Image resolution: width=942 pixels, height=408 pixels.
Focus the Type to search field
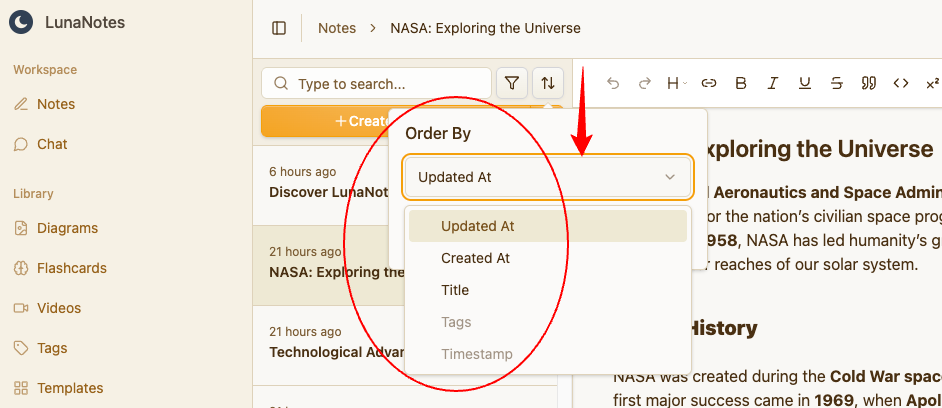point(385,84)
